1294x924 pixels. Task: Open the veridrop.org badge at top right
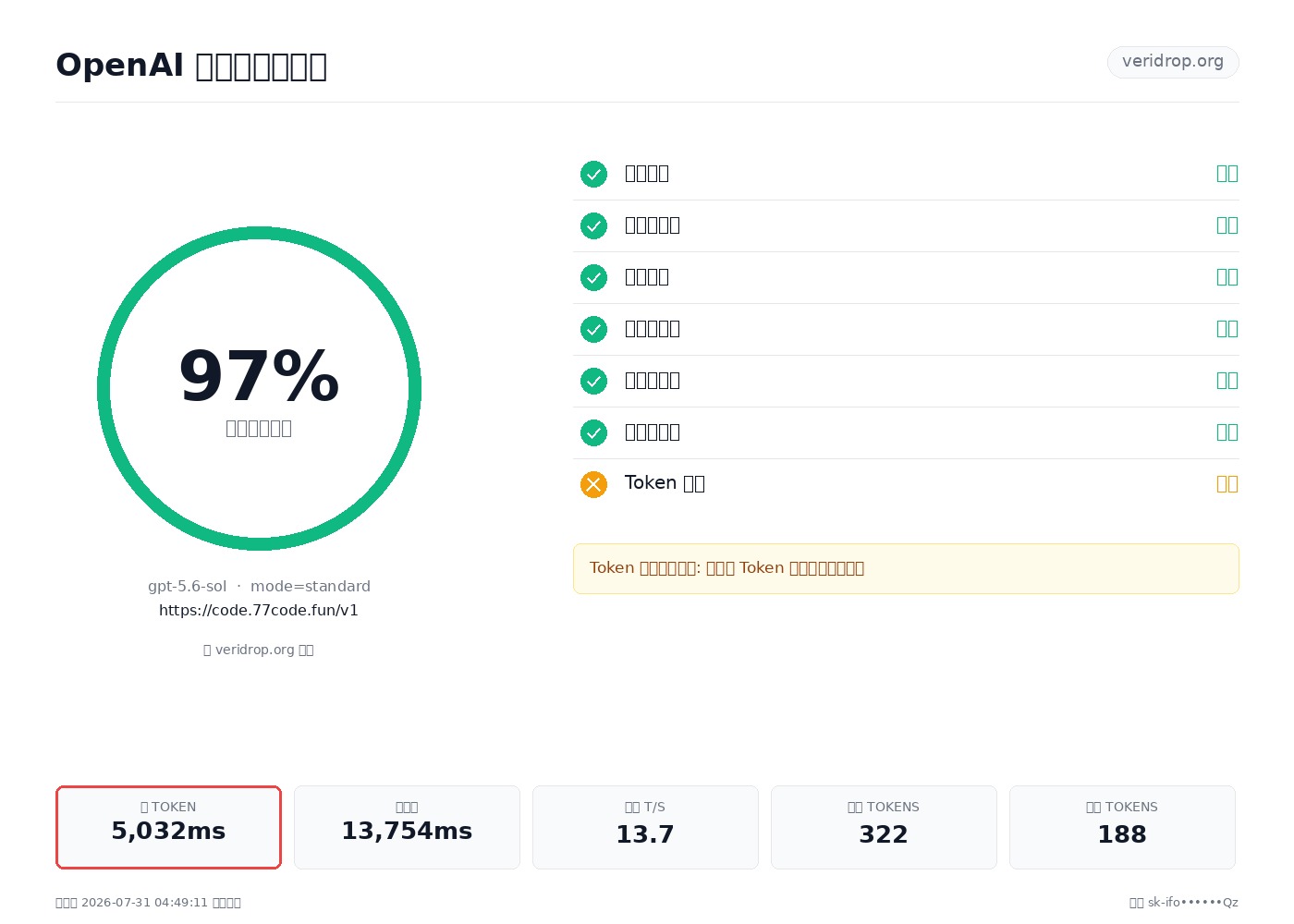pyautogui.click(x=1173, y=62)
